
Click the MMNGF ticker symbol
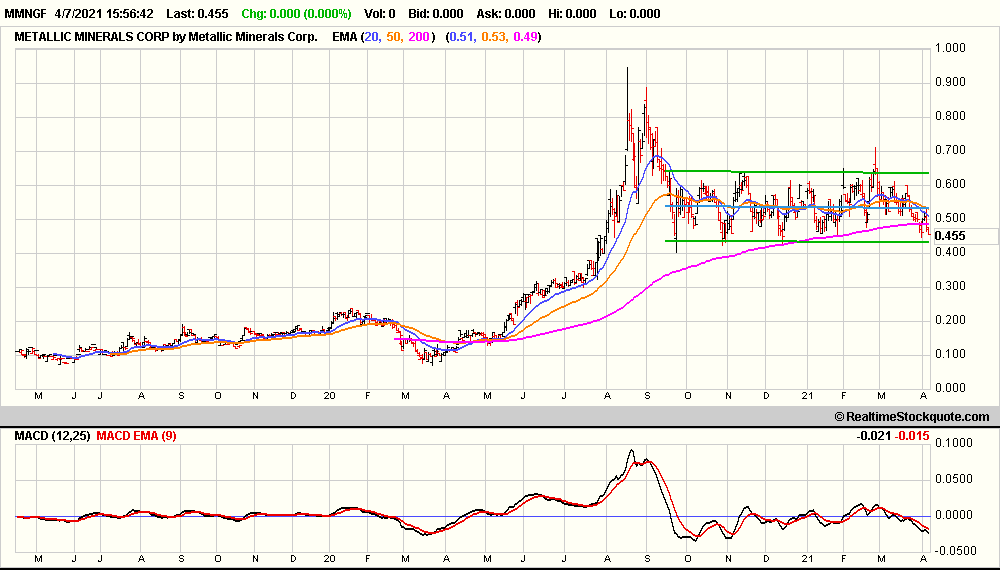click(24, 13)
